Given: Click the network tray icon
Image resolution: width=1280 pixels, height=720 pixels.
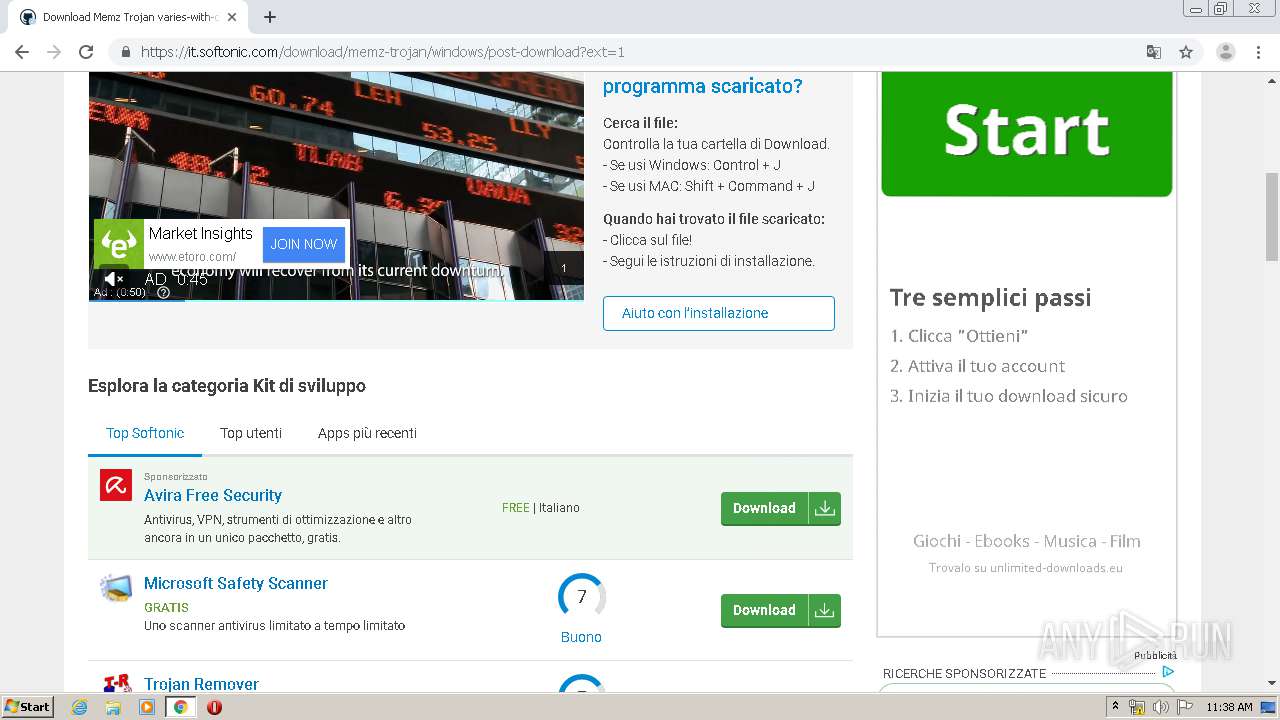Looking at the screenshot, I should coord(1137,707).
